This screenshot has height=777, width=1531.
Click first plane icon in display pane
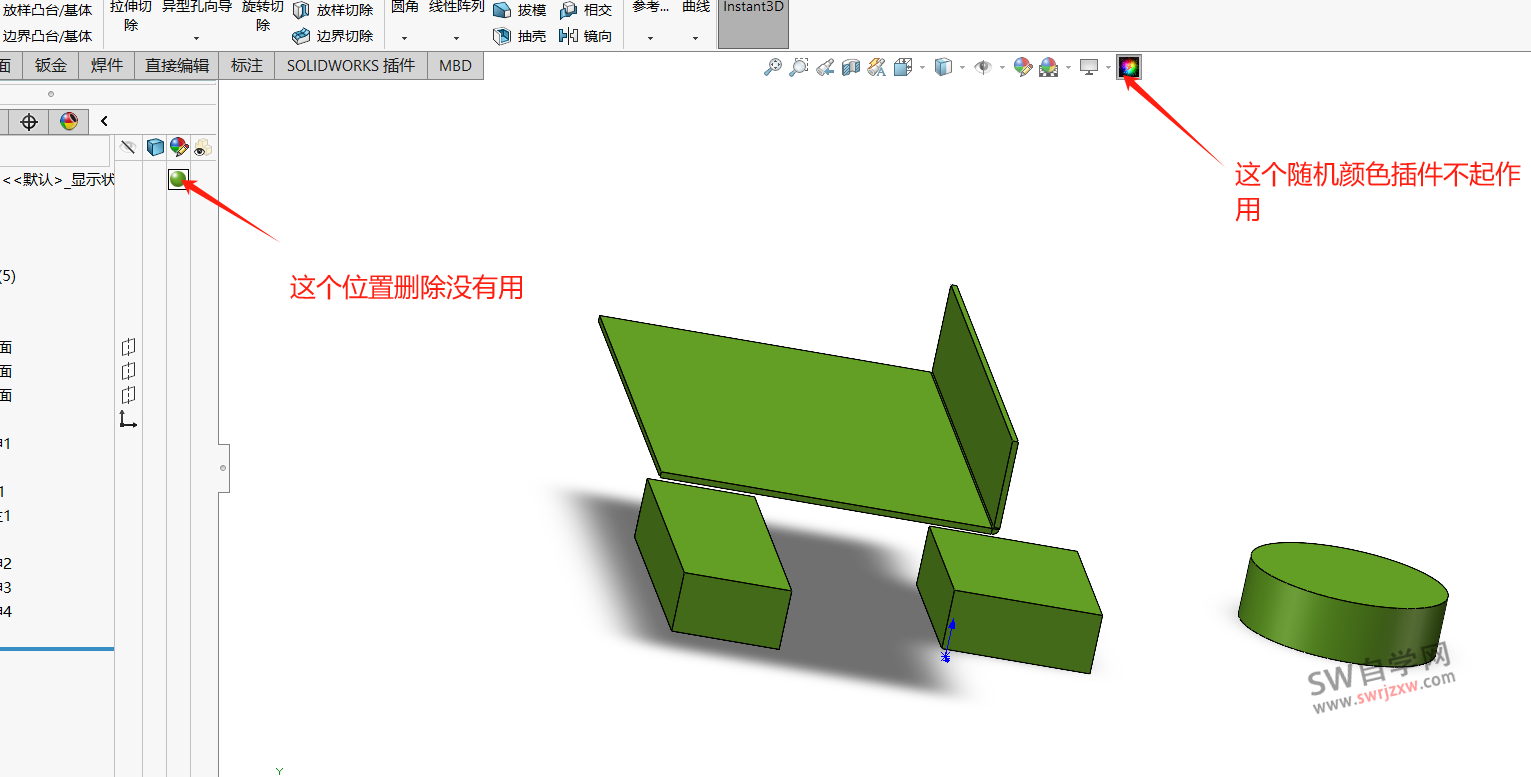pyautogui.click(x=128, y=347)
